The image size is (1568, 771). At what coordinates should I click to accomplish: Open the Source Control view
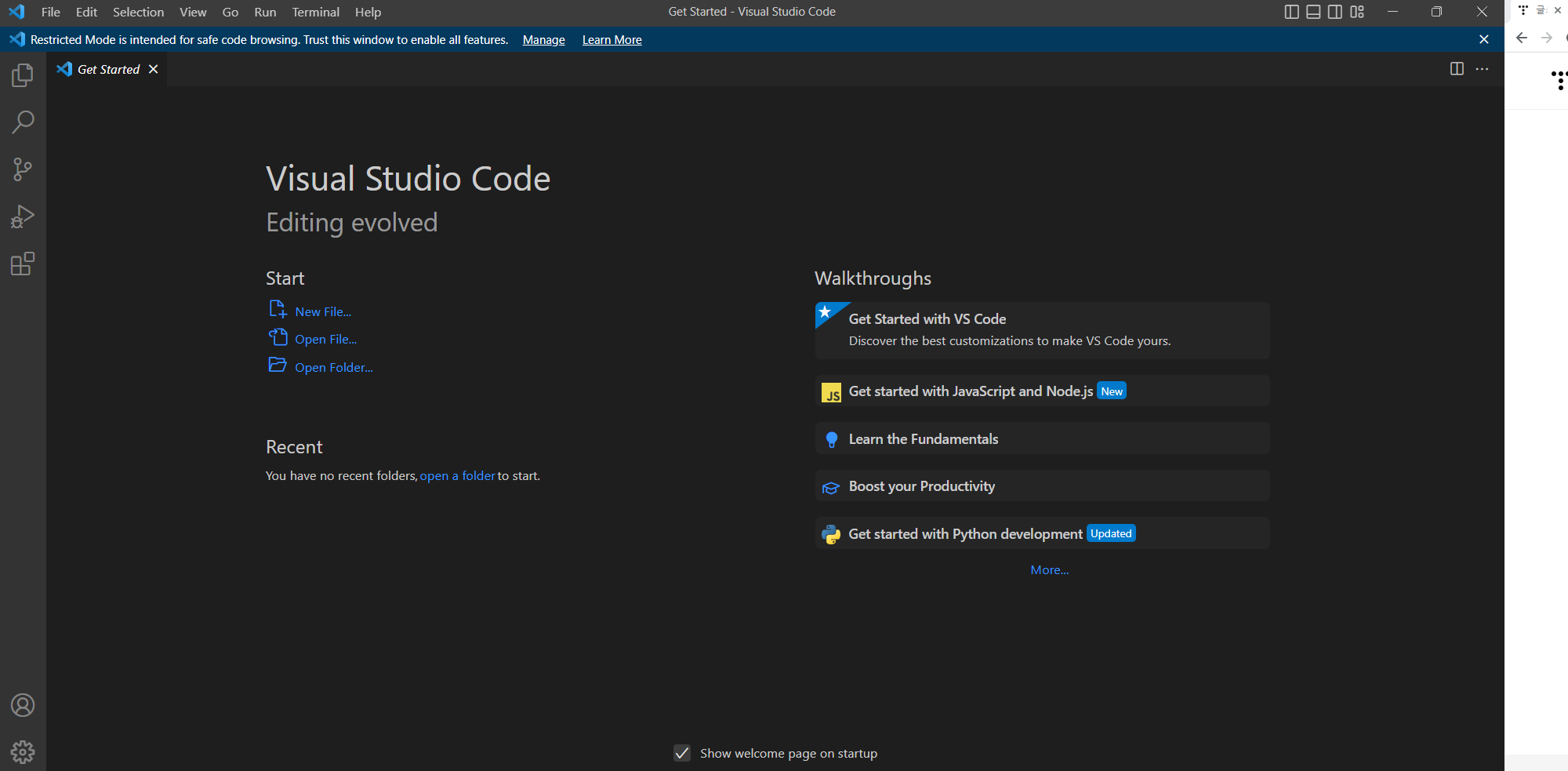pos(23,169)
